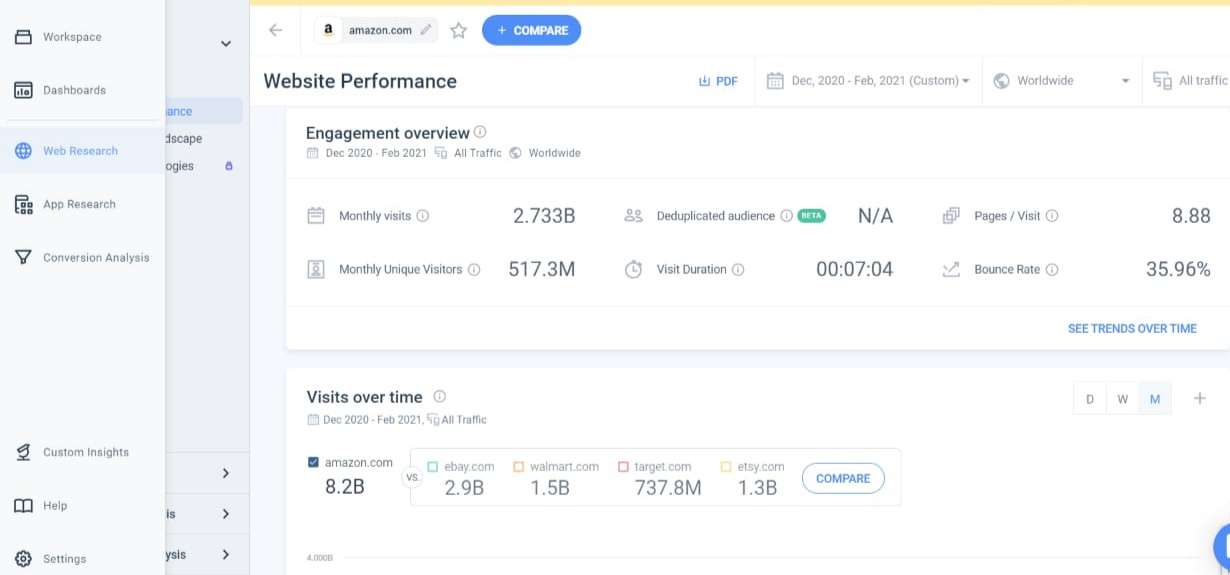Check the target.com checkbox

[x=623, y=466]
